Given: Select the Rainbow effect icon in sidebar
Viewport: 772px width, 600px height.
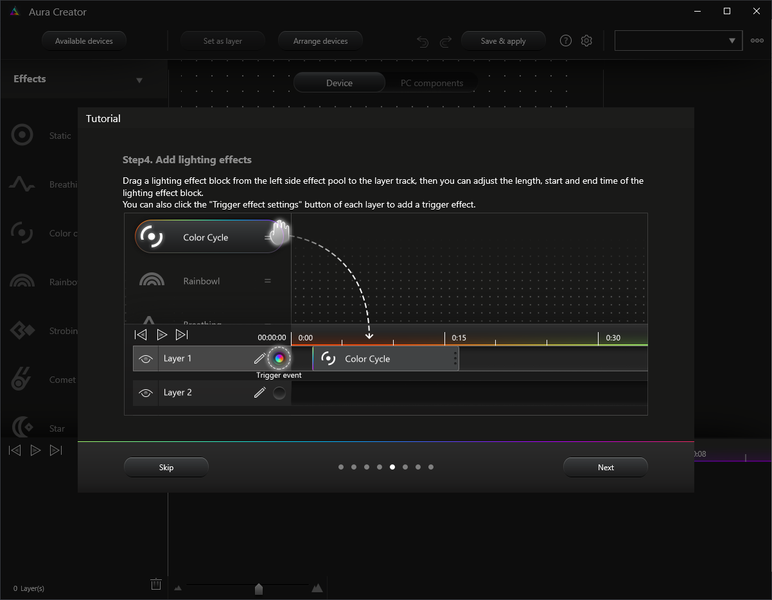Looking at the screenshot, I should 22,281.
